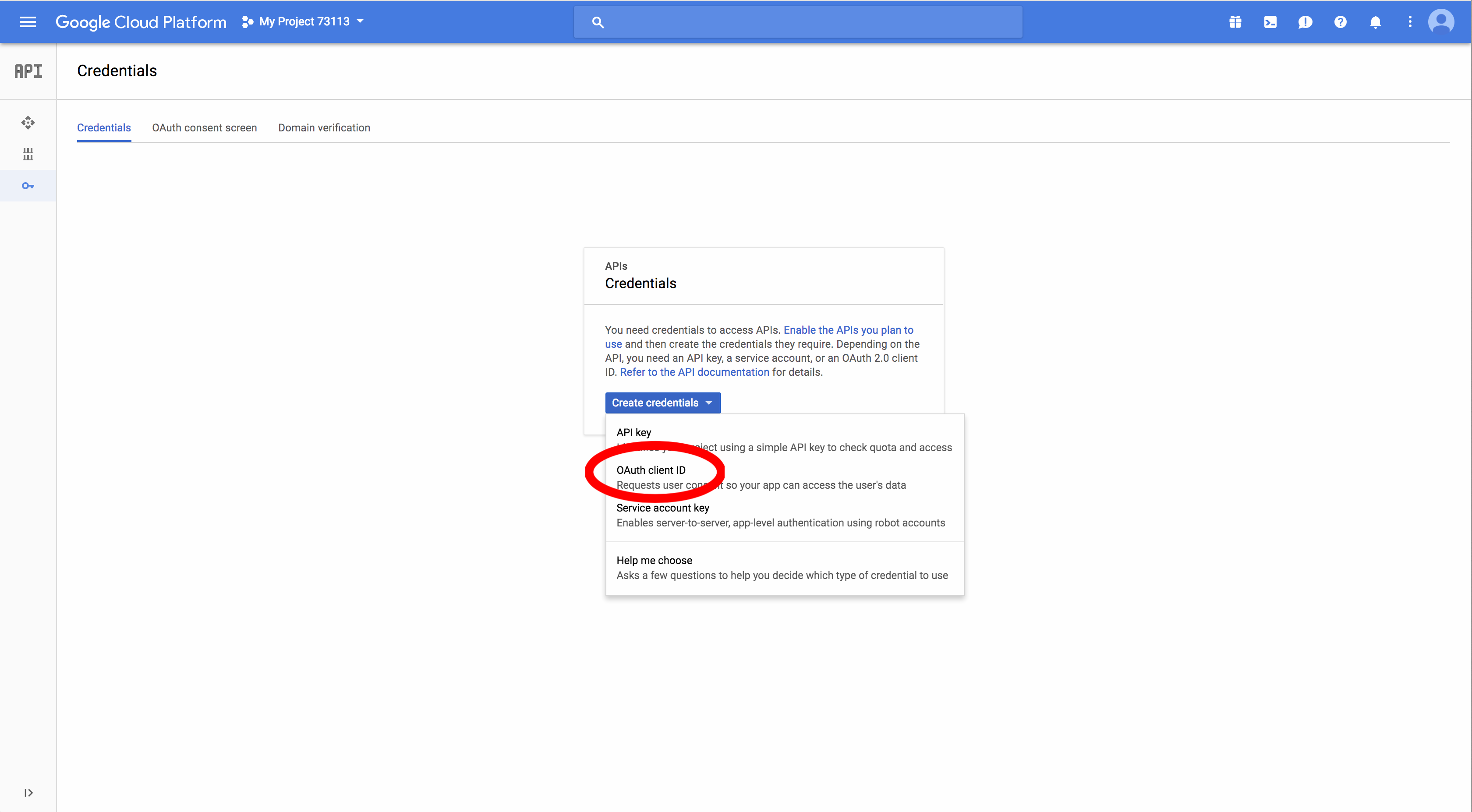
Task: Open the navigation hamburger menu
Action: [28, 22]
